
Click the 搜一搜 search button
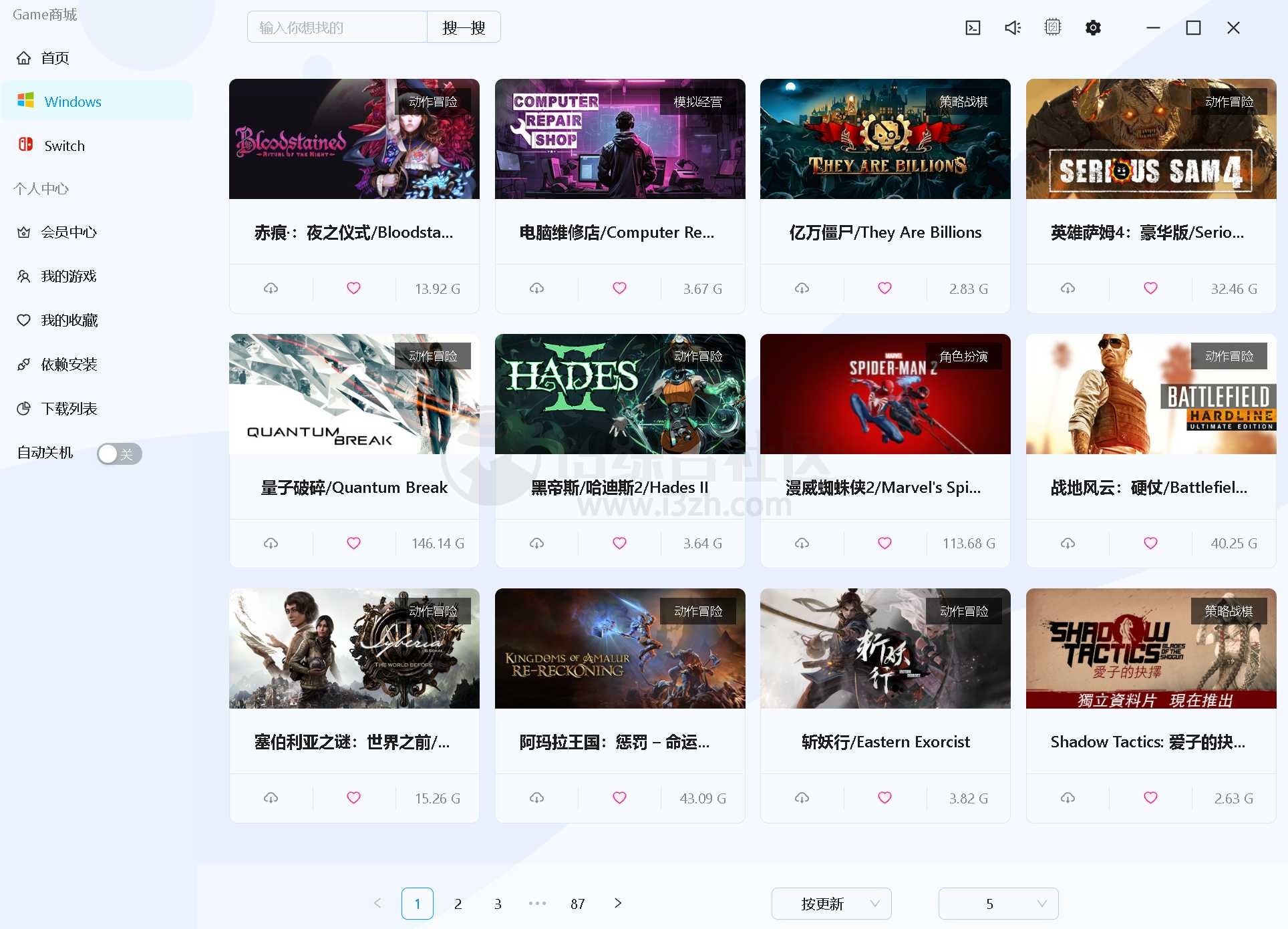pos(464,27)
